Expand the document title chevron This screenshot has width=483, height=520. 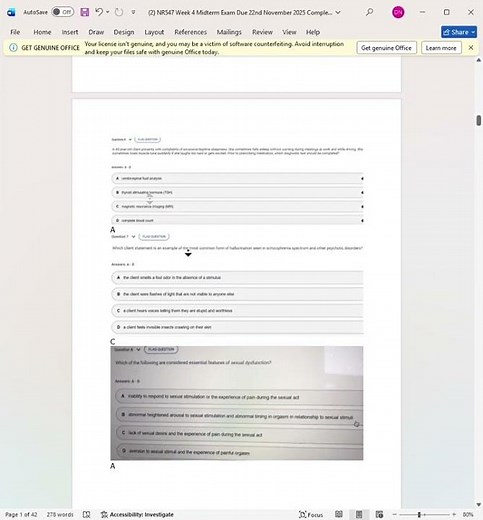tap(338, 12)
